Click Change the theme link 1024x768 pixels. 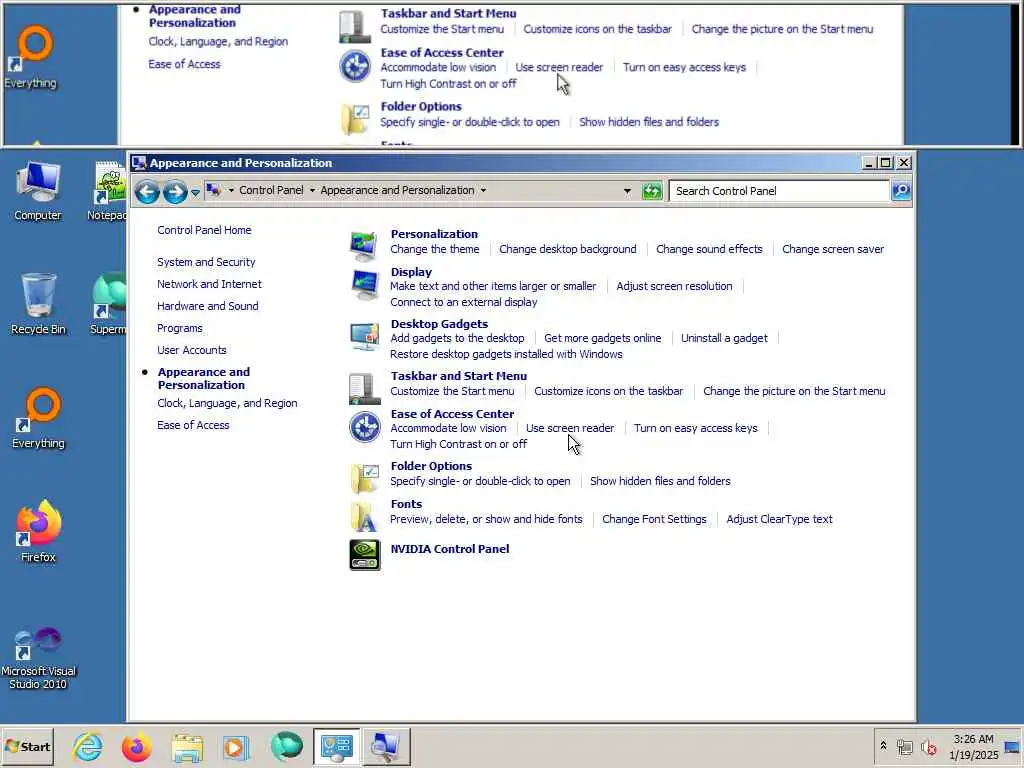pos(434,249)
